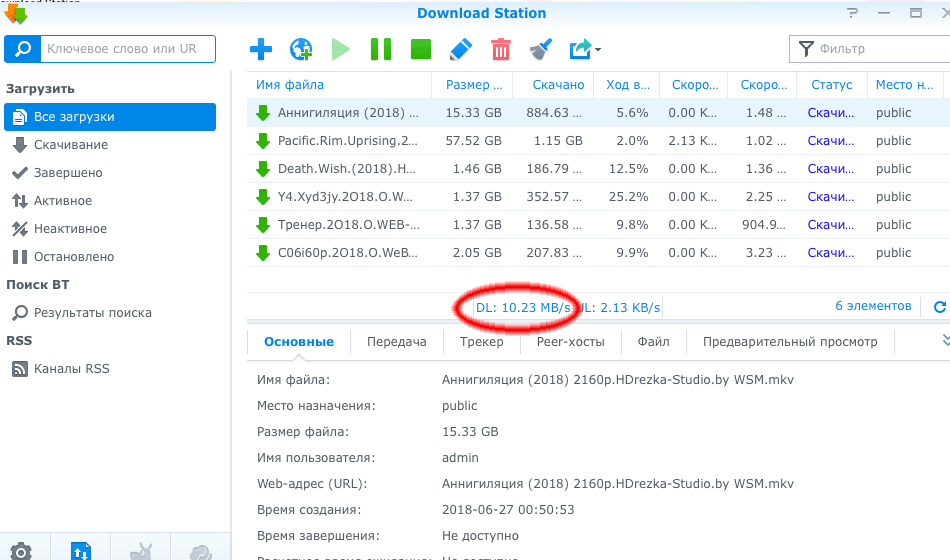The height and width of the screenshot is (560, 950).
Task: Click the blue pencil edit icon
Action: [x=460, y=49]
